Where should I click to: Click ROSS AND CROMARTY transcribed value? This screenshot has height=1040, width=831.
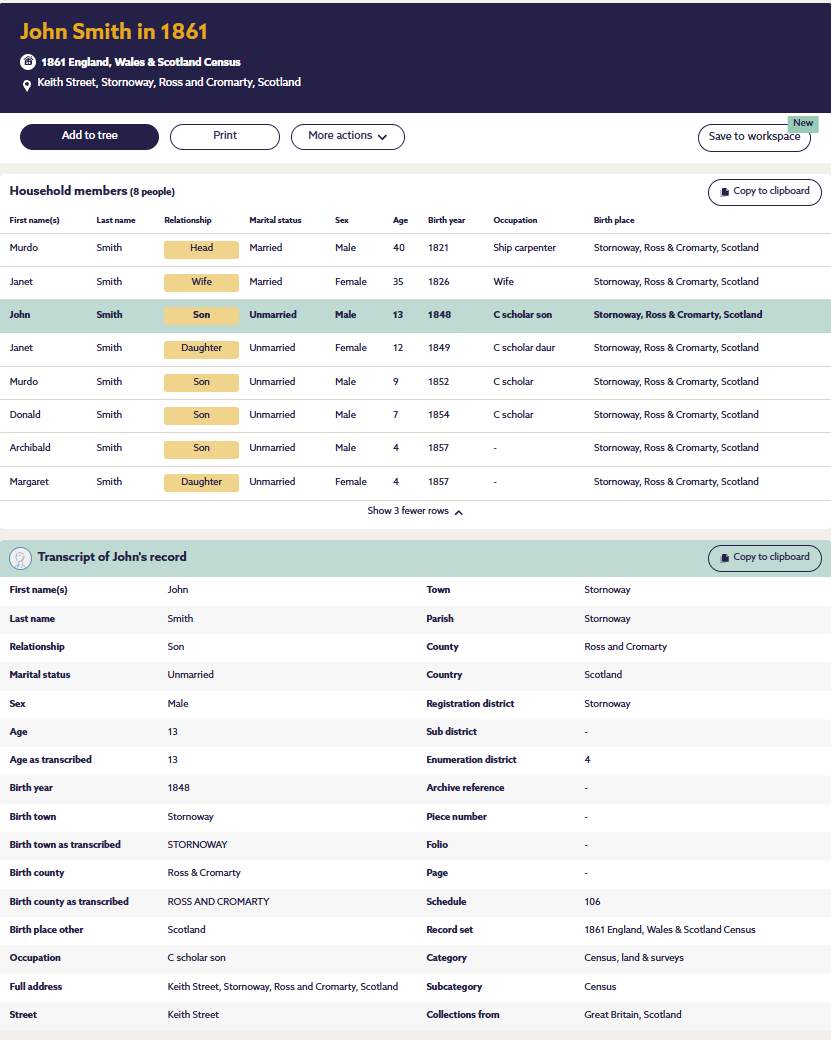[x=218, y=901]
